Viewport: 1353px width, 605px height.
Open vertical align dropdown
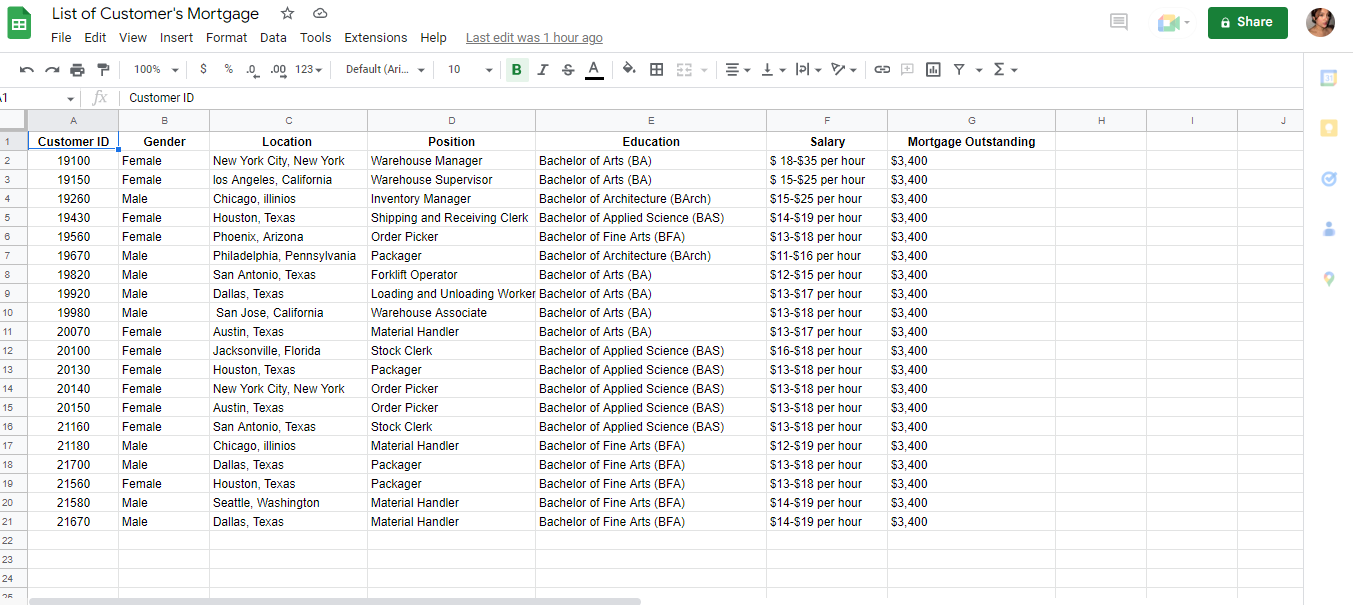tap(773, 69)
